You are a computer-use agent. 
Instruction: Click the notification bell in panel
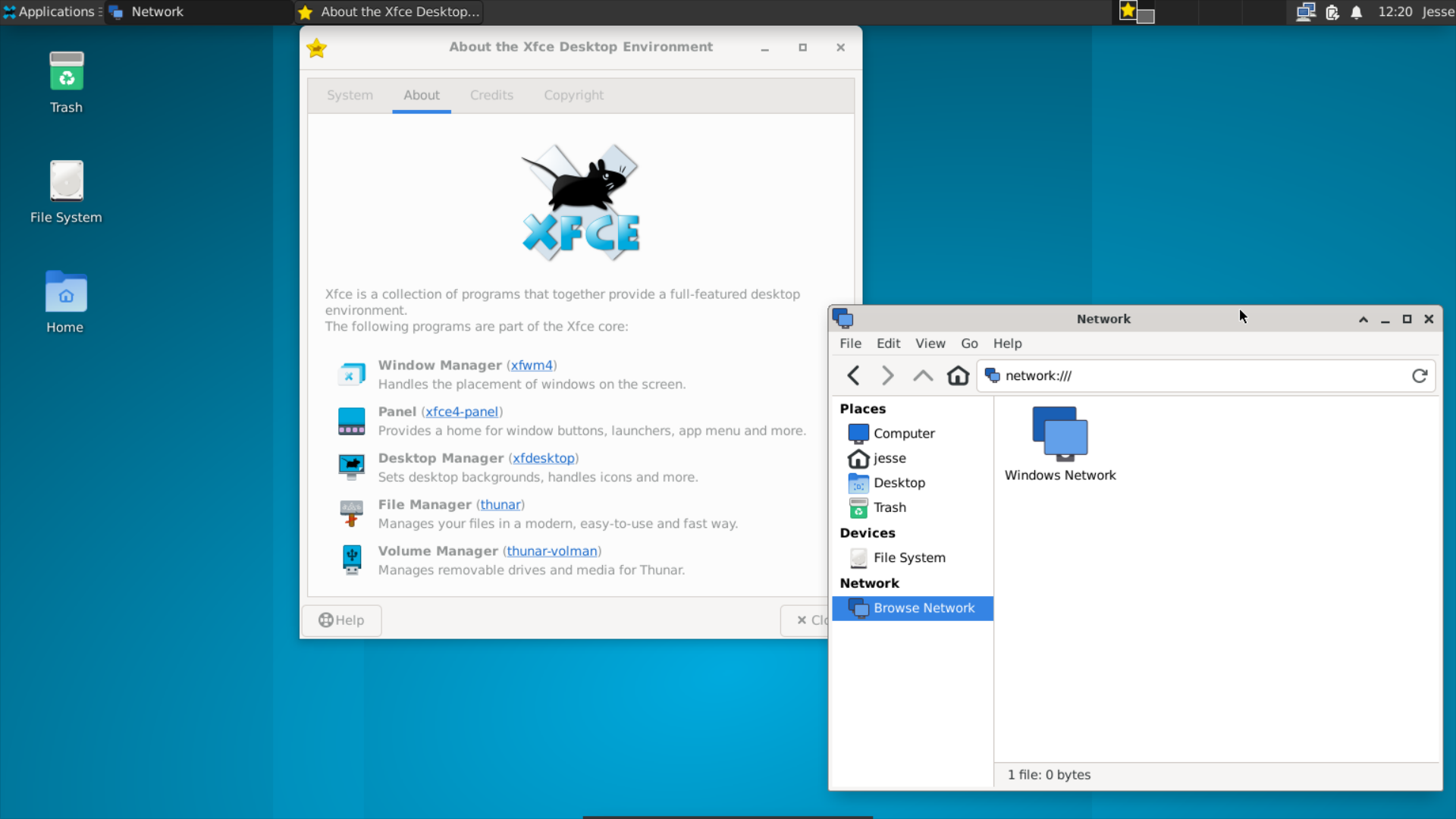(x=1357, y=12)
